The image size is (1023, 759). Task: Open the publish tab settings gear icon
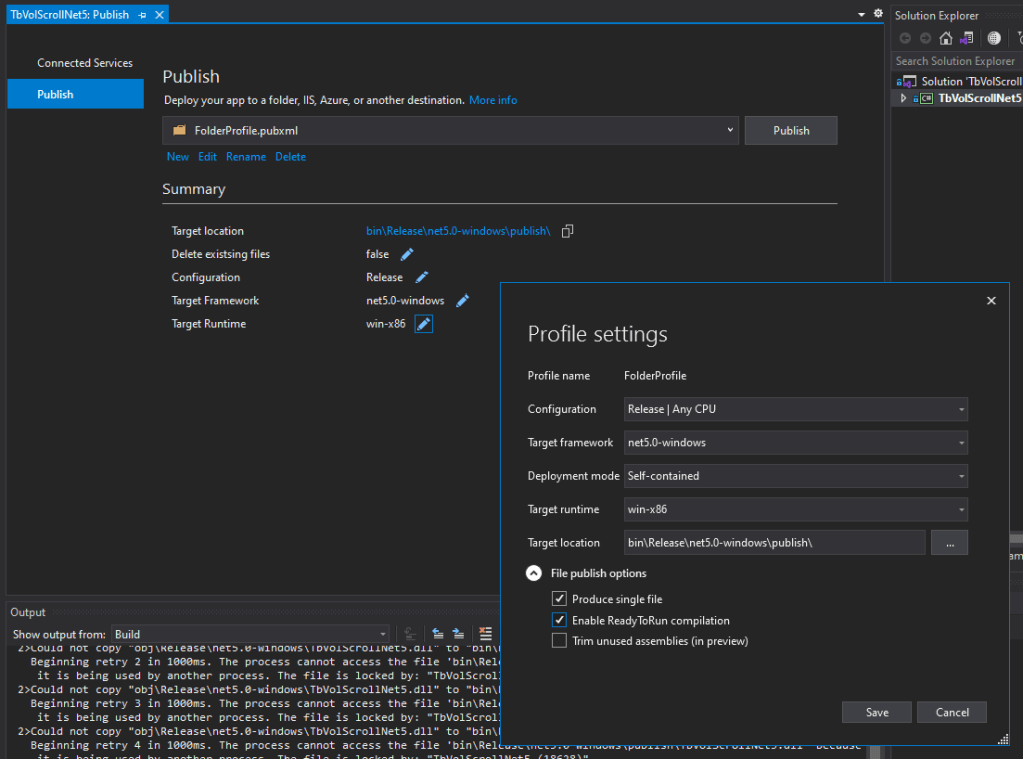(878, 14)
